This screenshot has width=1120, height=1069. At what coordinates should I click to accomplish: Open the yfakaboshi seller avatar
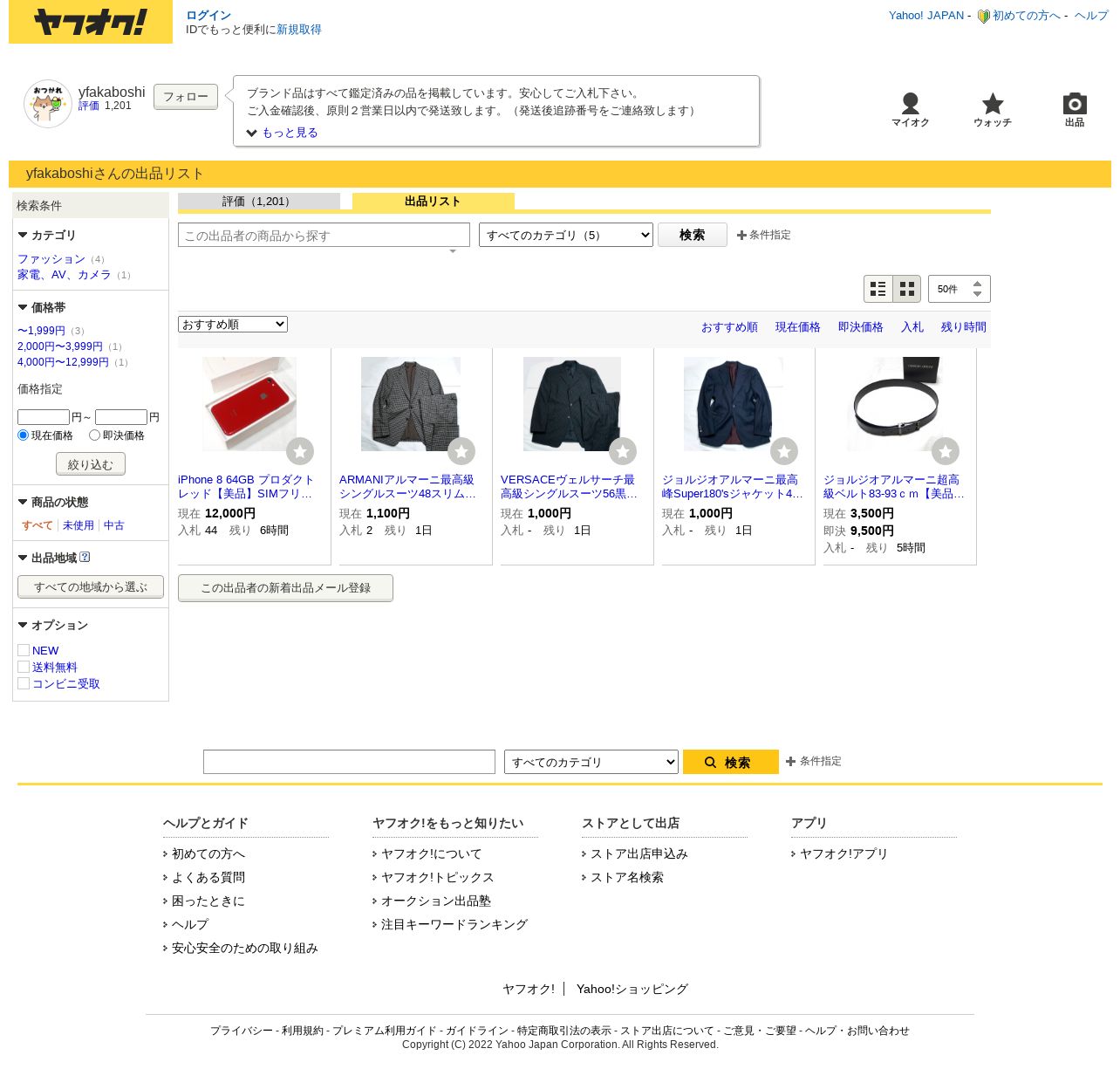[x=48, y=104]
